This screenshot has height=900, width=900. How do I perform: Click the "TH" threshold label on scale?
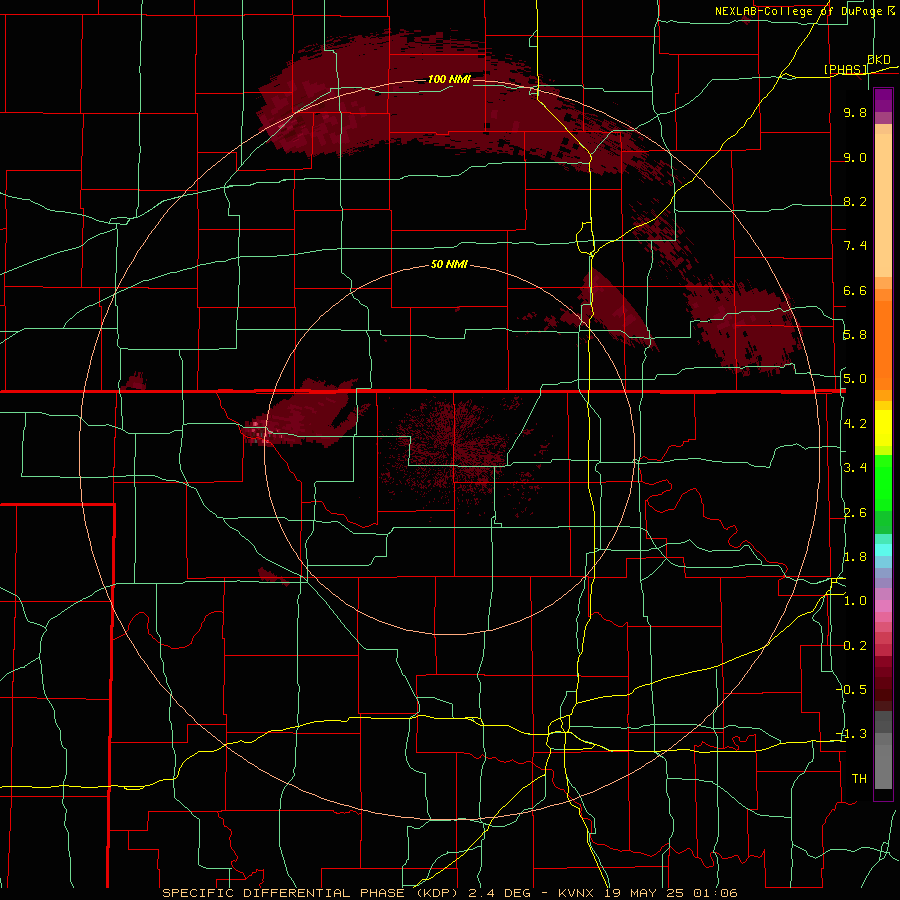coord(859,778)
